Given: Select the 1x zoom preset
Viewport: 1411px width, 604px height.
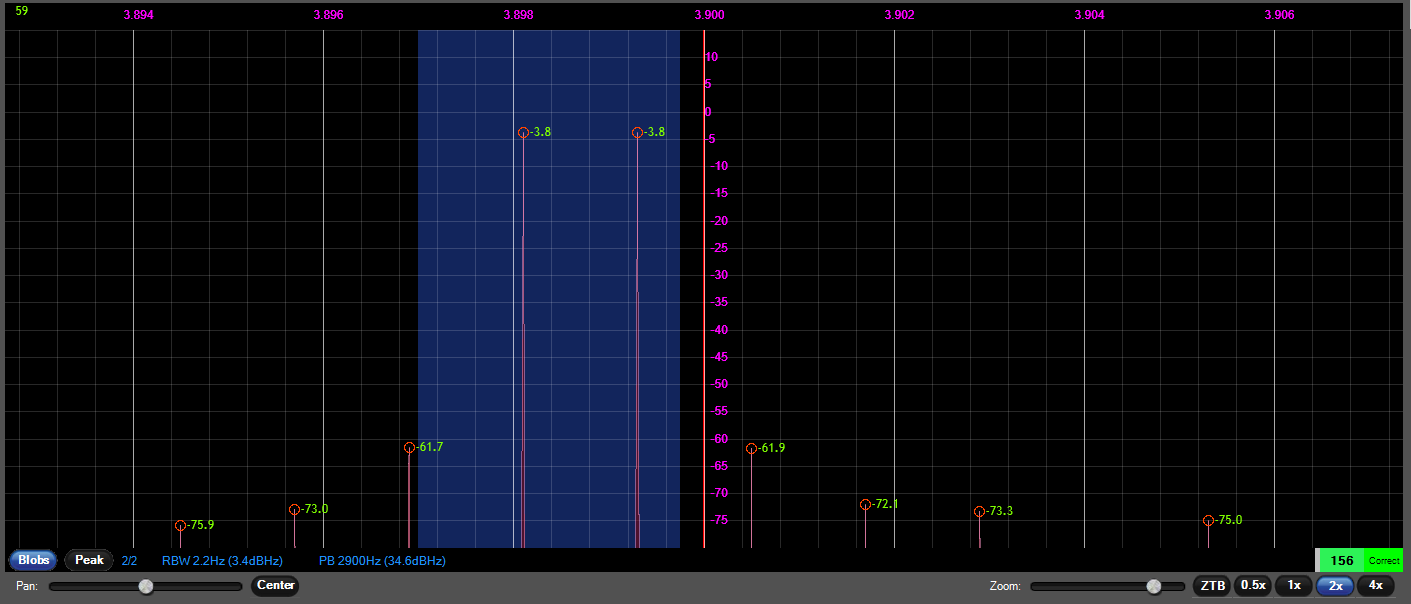Looking at the screenshot, I should 1294,585.
